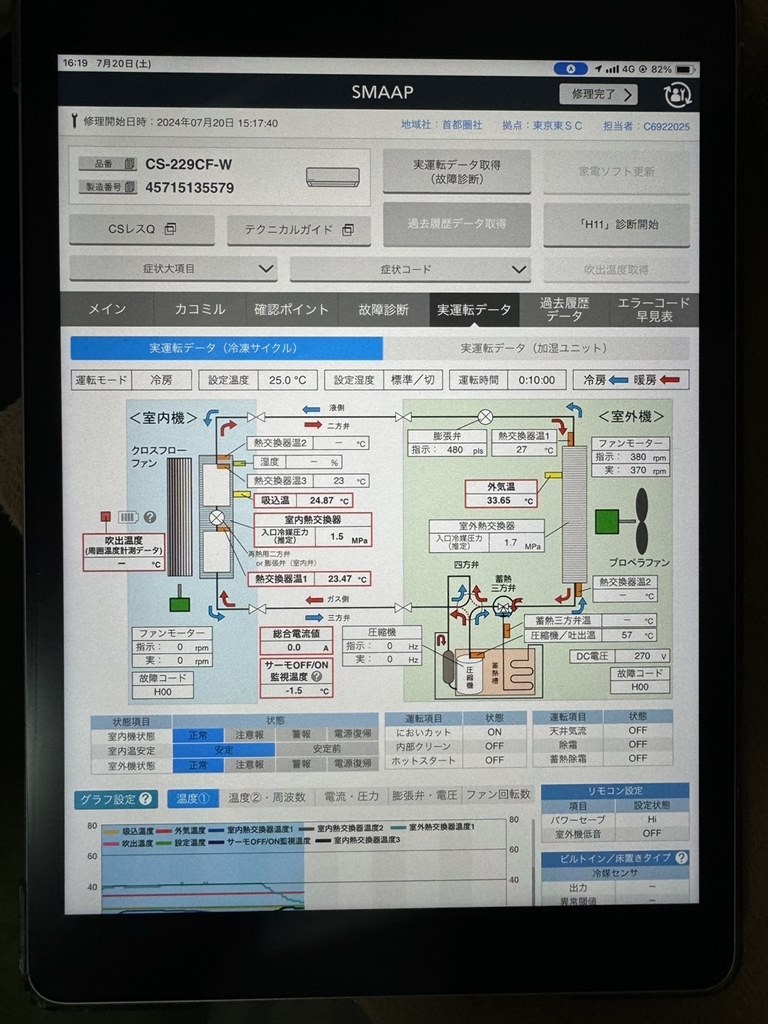The image size is (768, 1024).
Task: Select the ファン回転数 graph tab
Action: (498, 795)
